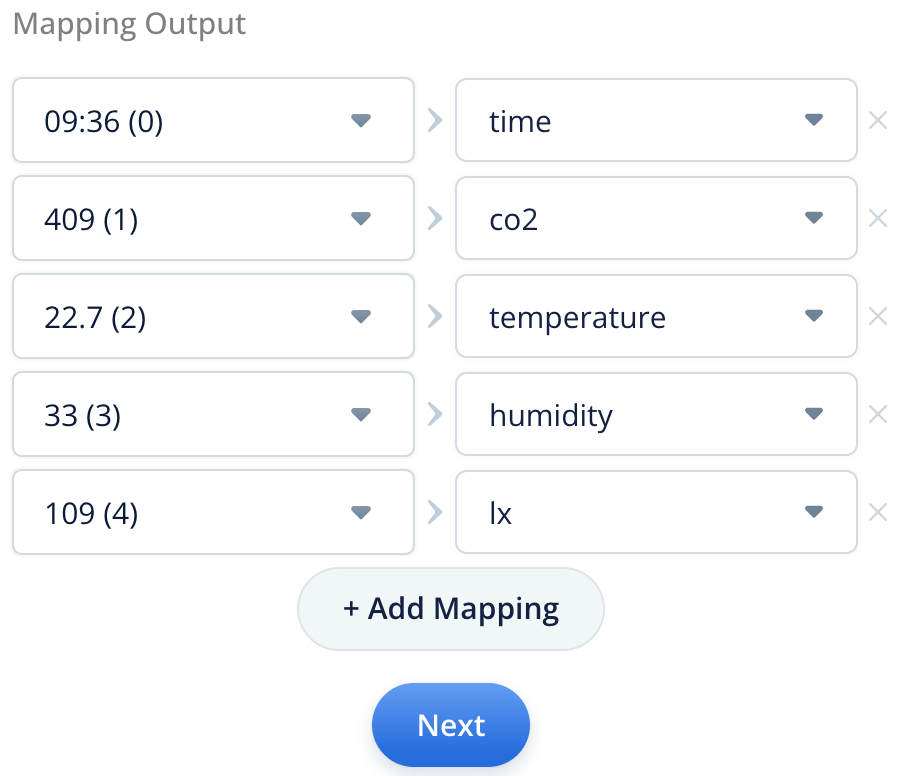Open the 409 (1) source dropdown
Image resolution: width=902 pixels, height=776 pixels.
[x=360, y=218]
